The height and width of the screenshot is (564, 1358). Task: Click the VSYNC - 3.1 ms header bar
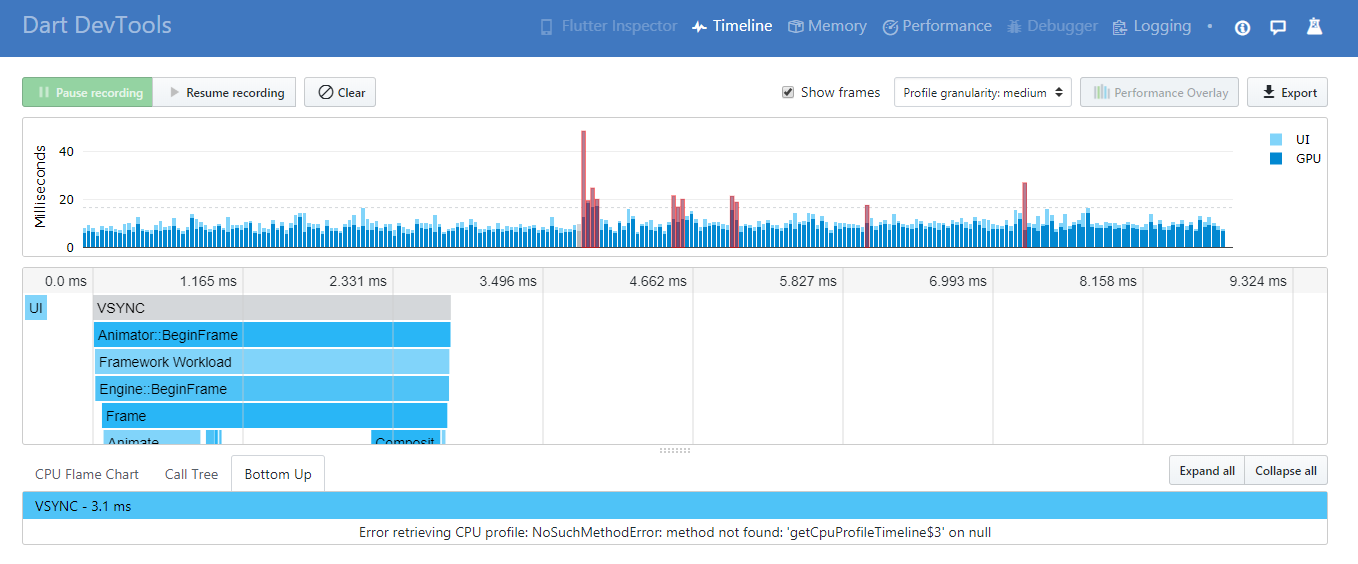point(675,506)
